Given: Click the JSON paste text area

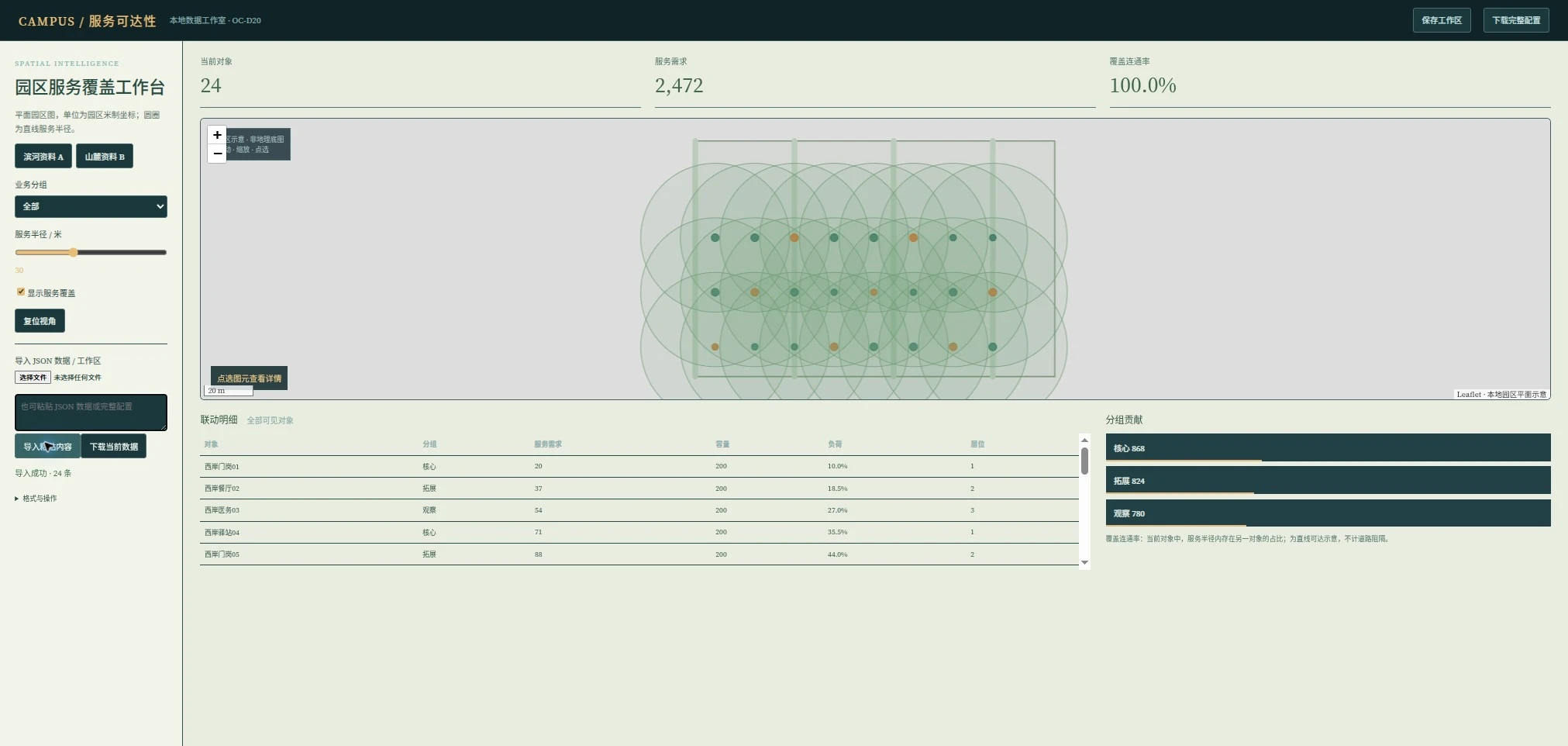Looking at the screenshot, I should tap(91, 413).
